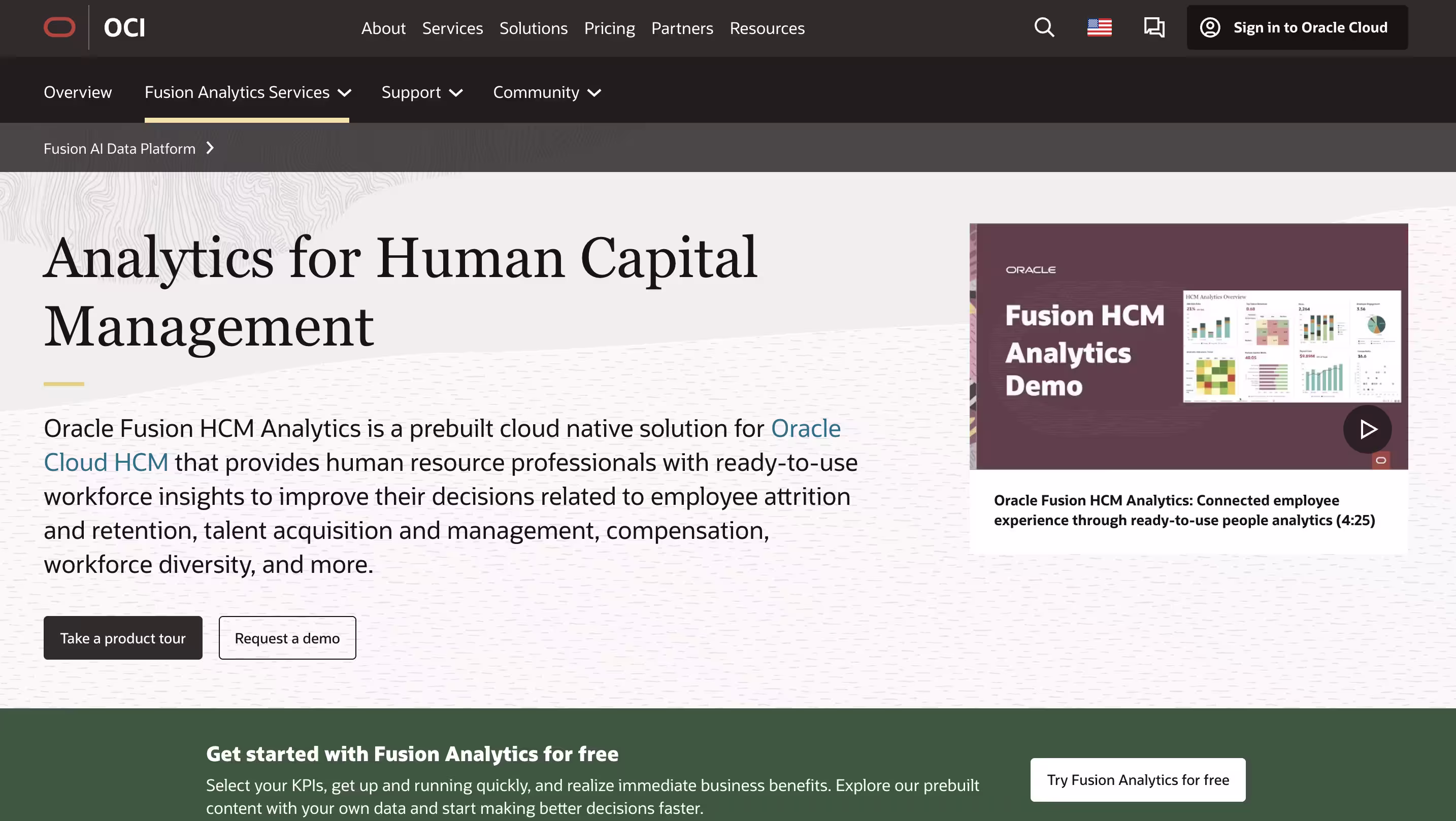Expand the Community dropdown
Screen dimensions: 1456x821
coord(545,92)
